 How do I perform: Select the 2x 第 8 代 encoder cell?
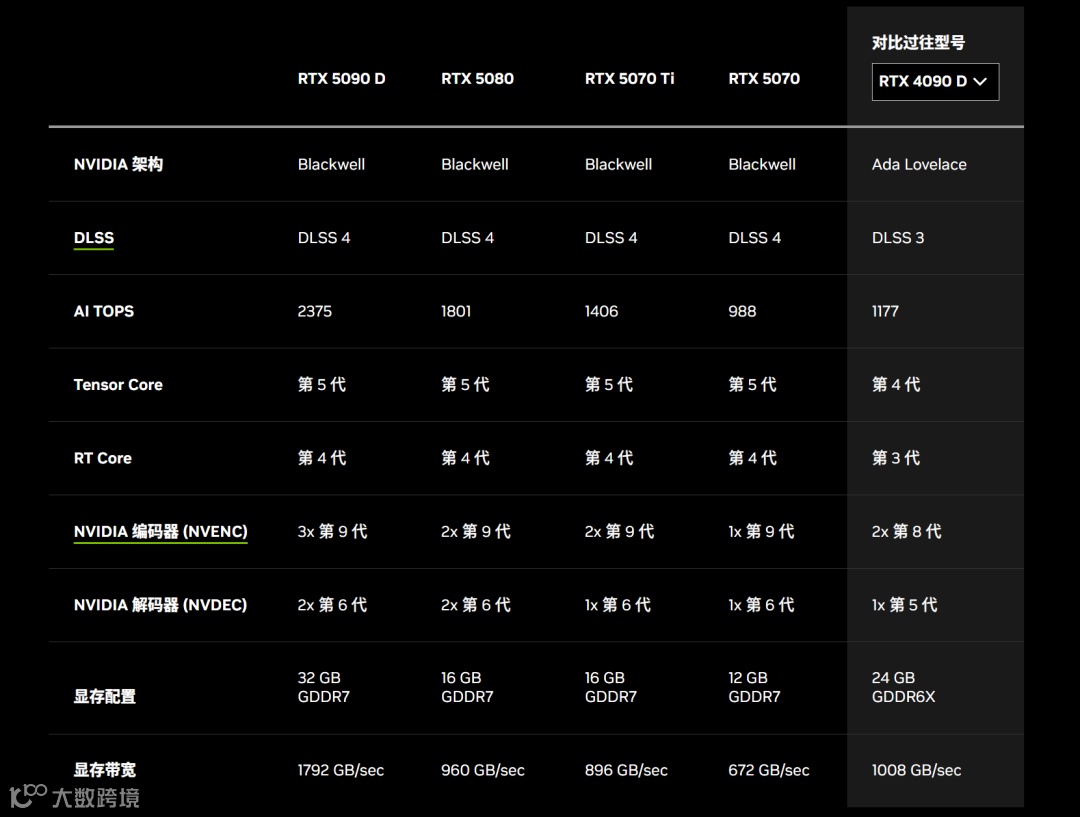point(906,532)
